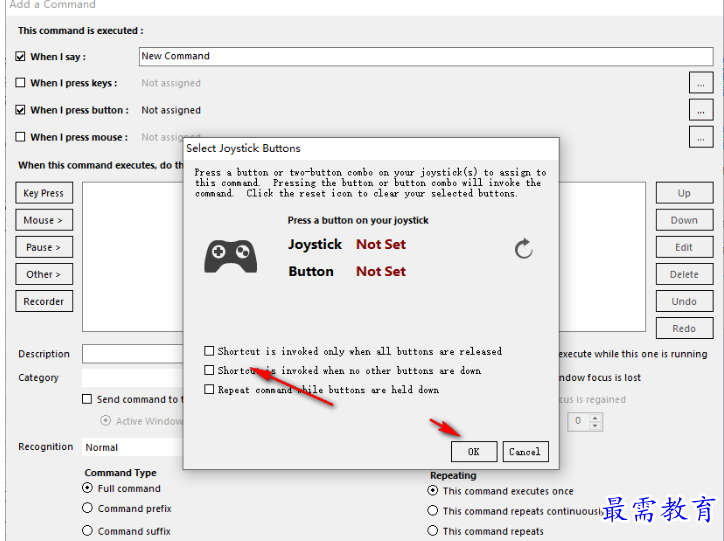Image resolution: width=724 pixels, height=541 pixels.
Task: Select the 'Command prefix' type
Action: pyautogui.click(x=87, y=508)
